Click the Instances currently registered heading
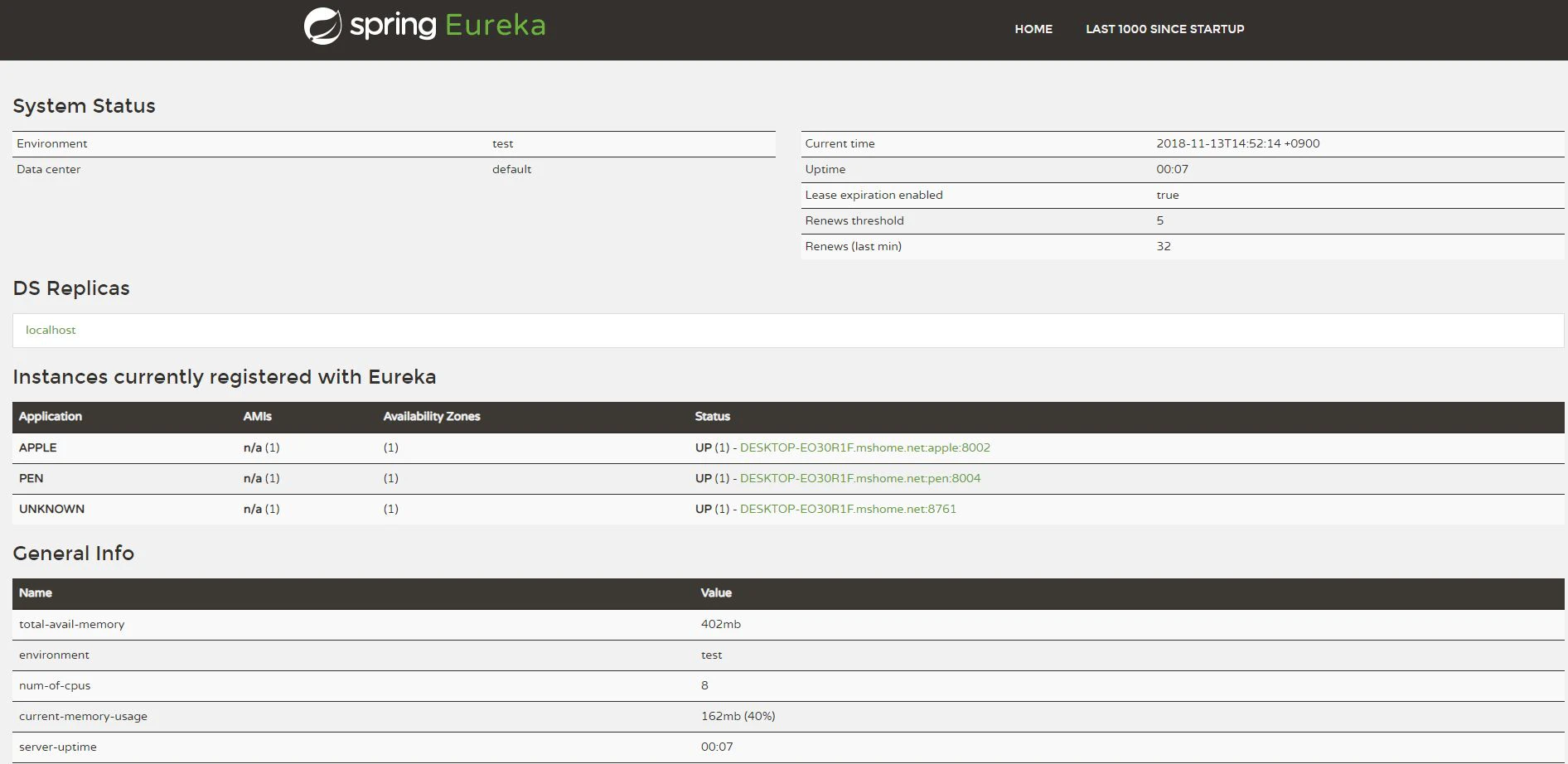 tap(224, 377)
